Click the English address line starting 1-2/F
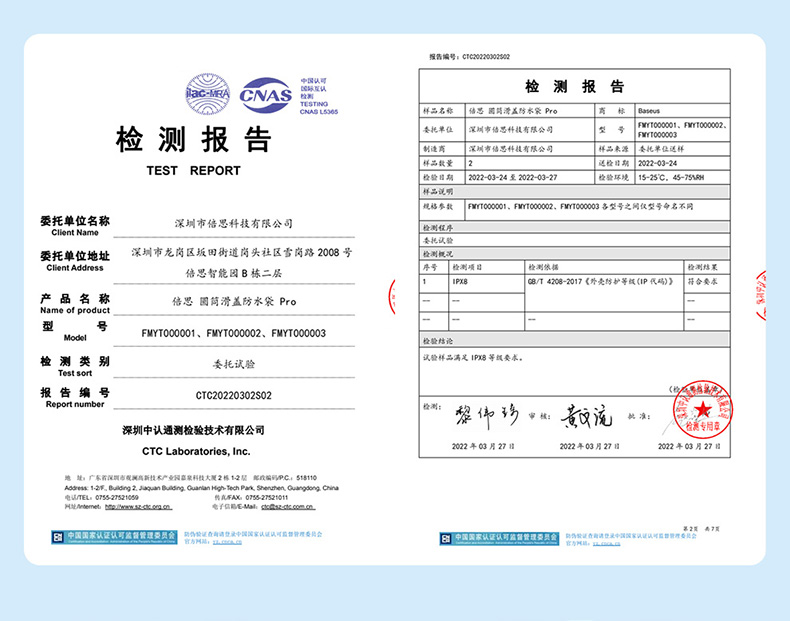The image size is (790, 621). click(202, 488)
